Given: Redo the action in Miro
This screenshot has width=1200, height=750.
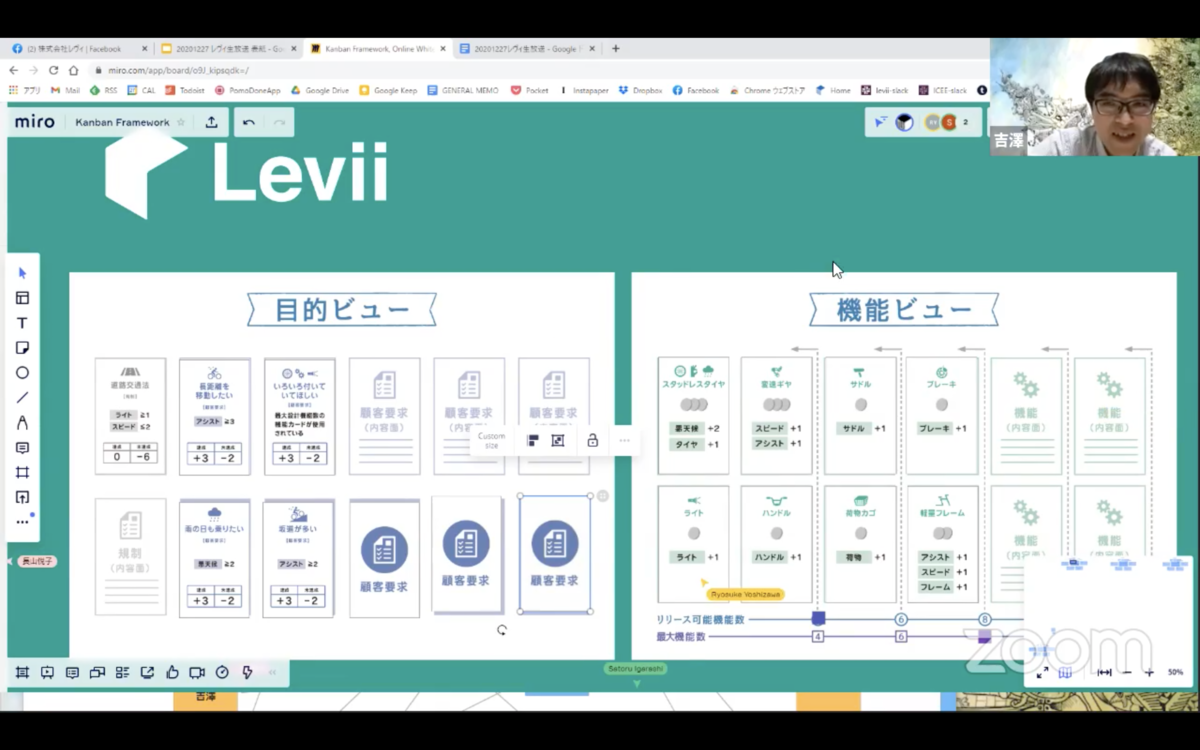Looking at the screenshot, I should (x=279, y=122).
